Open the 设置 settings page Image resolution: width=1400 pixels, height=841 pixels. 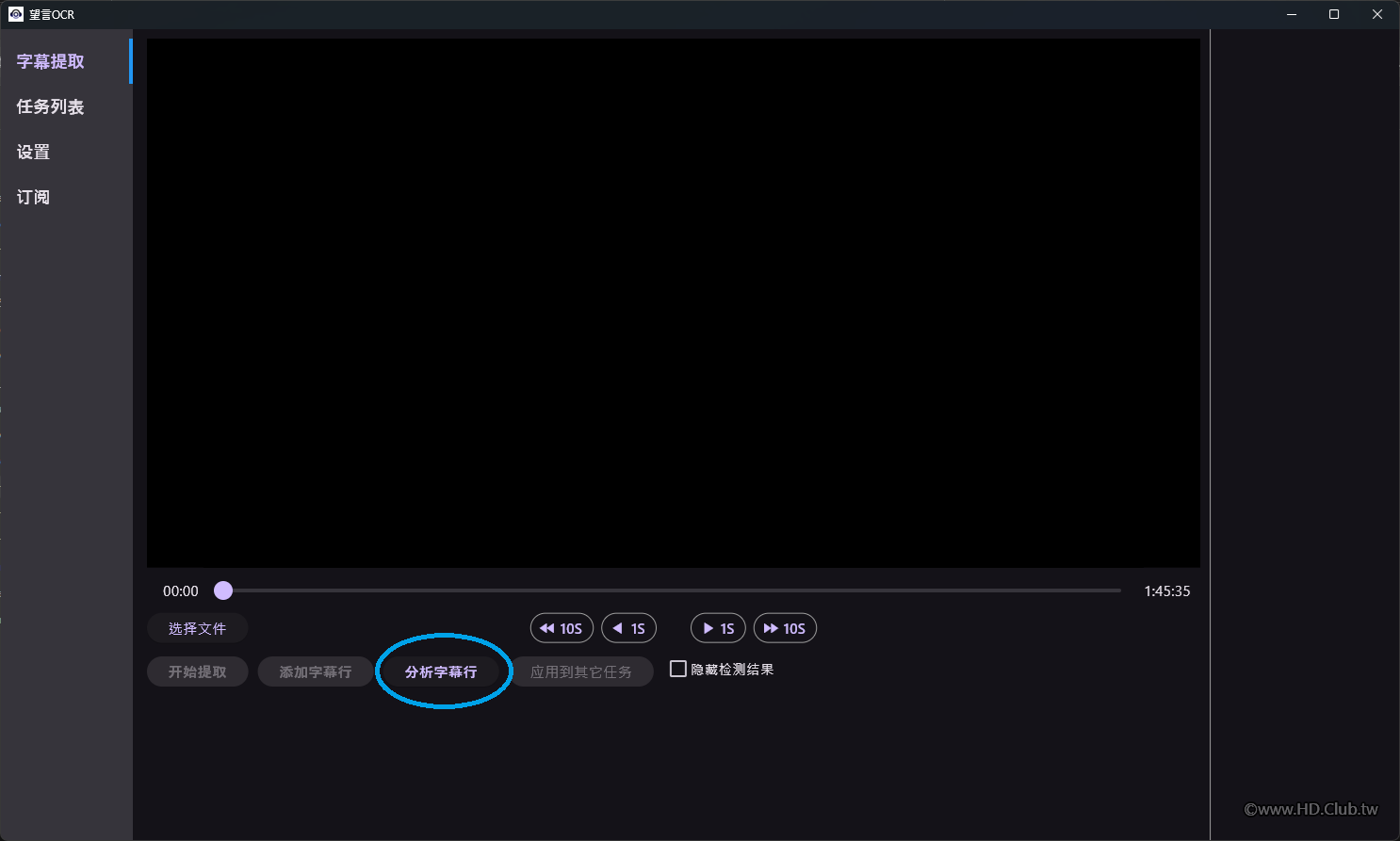point(33,152)
